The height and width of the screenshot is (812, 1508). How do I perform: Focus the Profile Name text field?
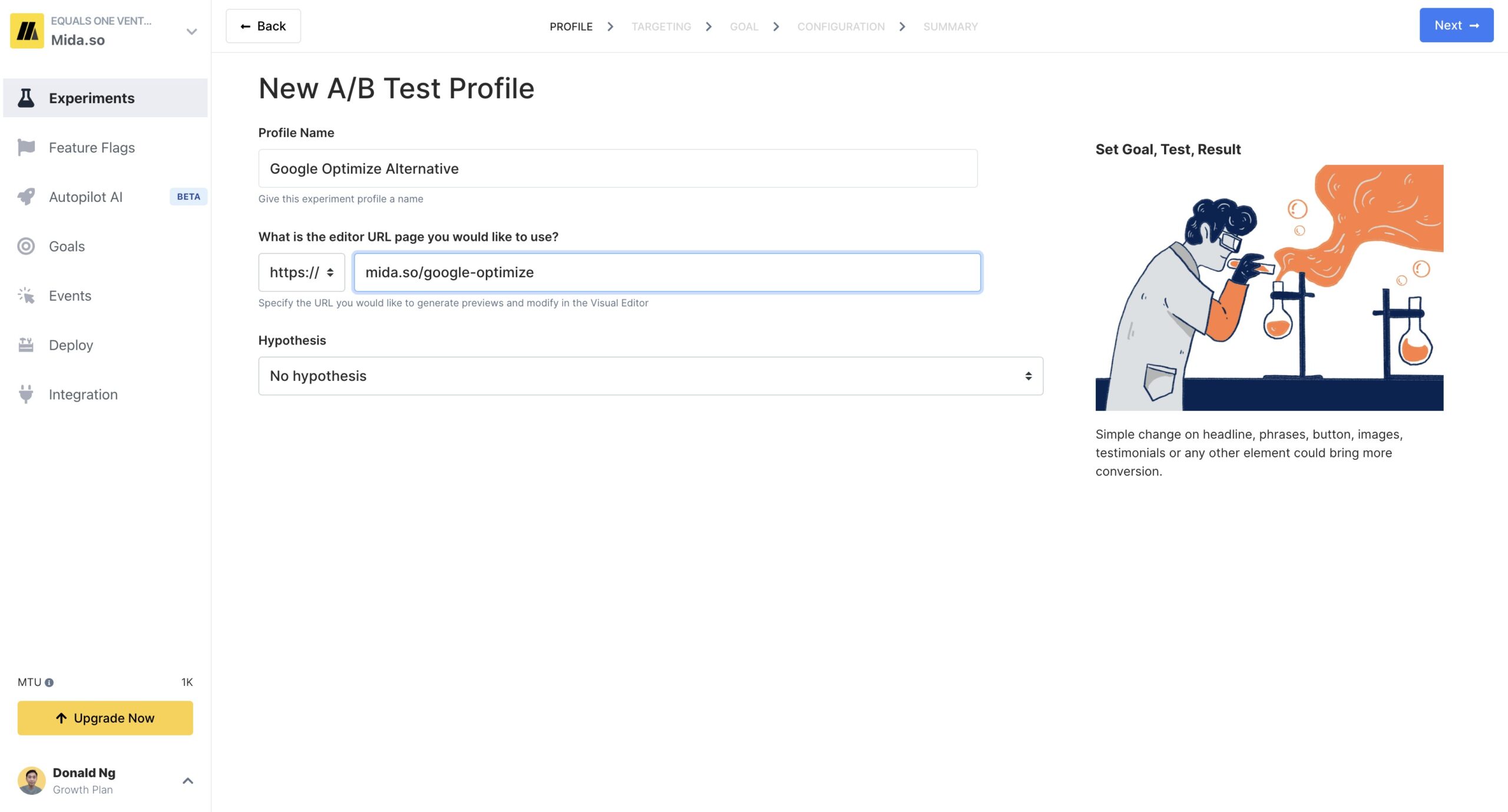tap(617, 168)
